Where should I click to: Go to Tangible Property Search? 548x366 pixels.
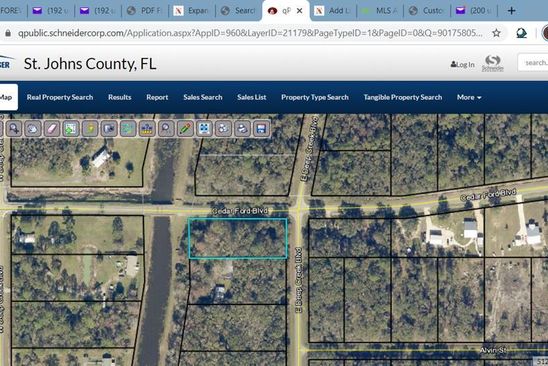(x=403, y=97)
